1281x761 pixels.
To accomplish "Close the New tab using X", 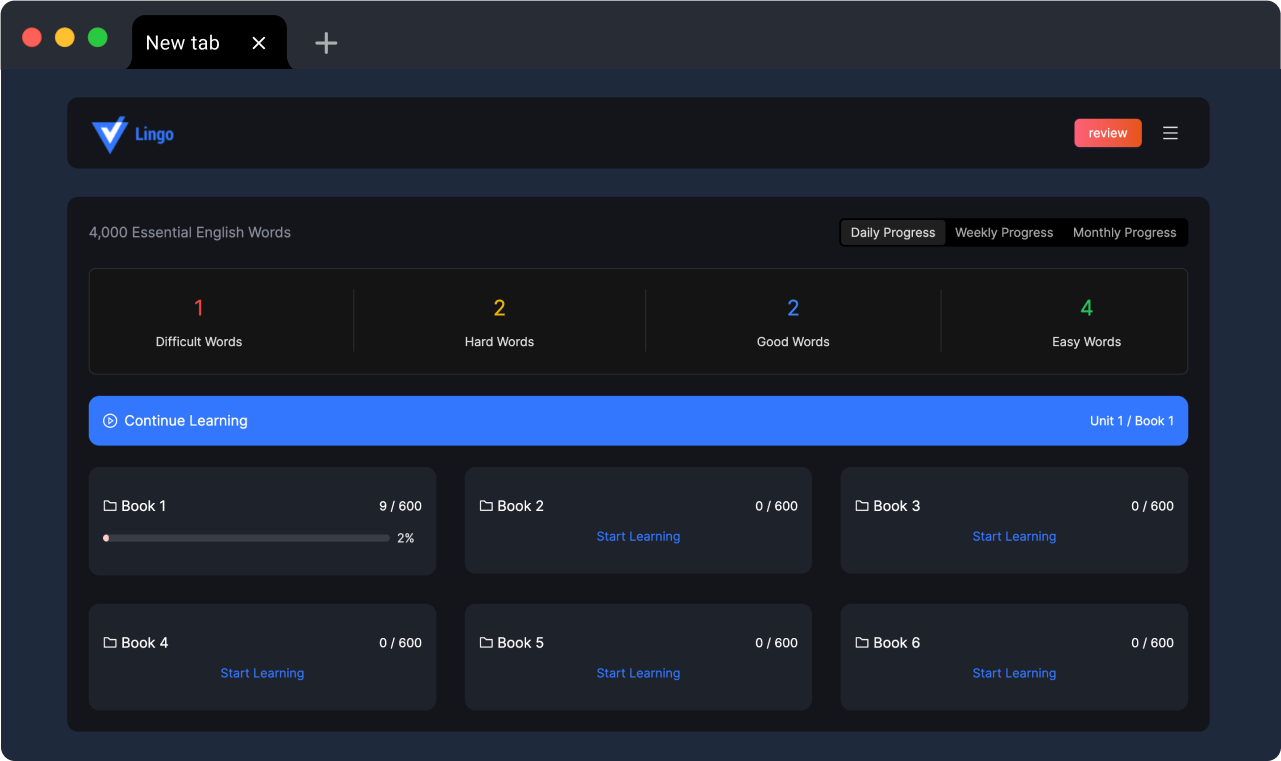I will click(259, 43).
